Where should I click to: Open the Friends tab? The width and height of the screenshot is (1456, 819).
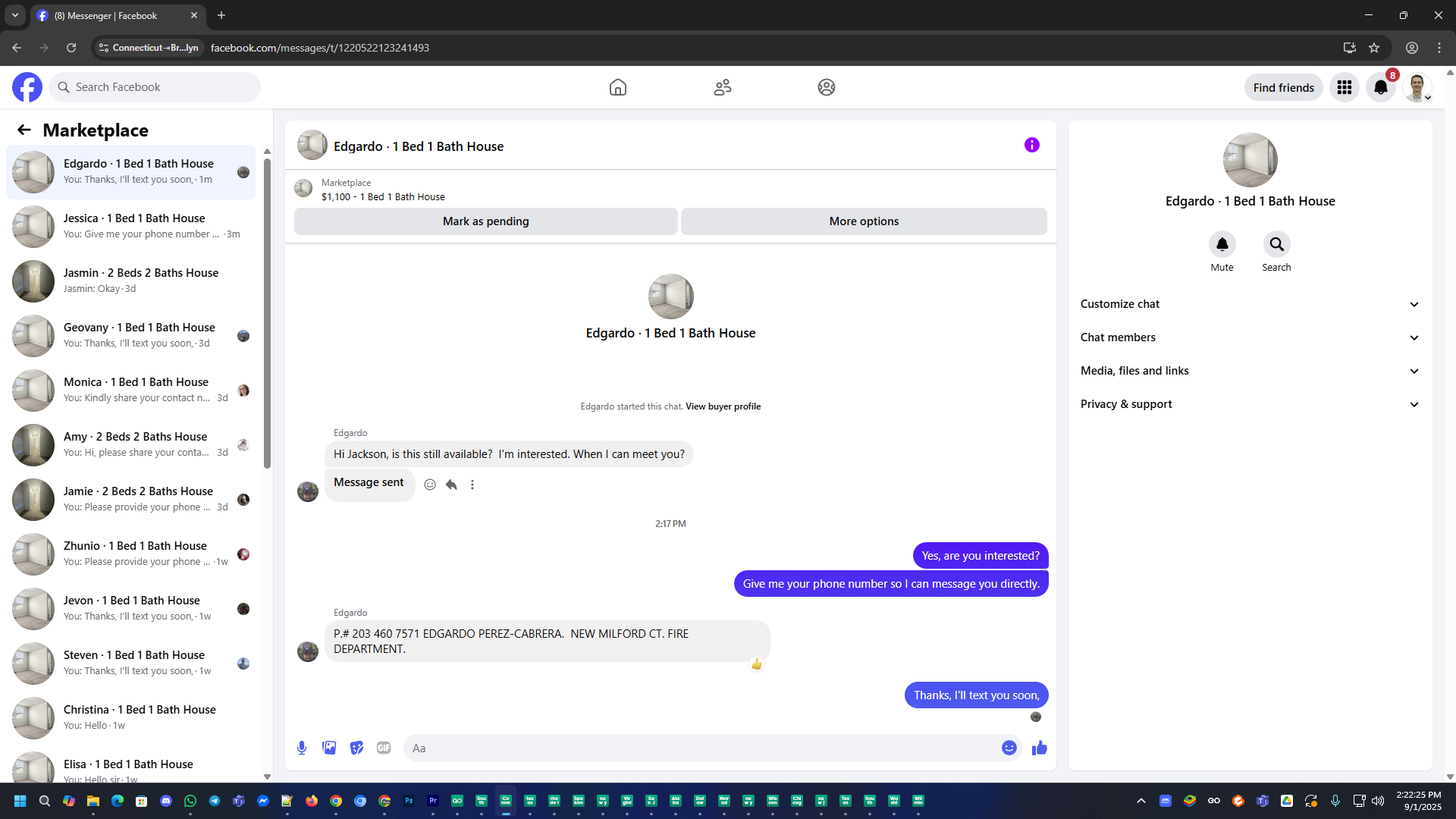coord(722,87)
